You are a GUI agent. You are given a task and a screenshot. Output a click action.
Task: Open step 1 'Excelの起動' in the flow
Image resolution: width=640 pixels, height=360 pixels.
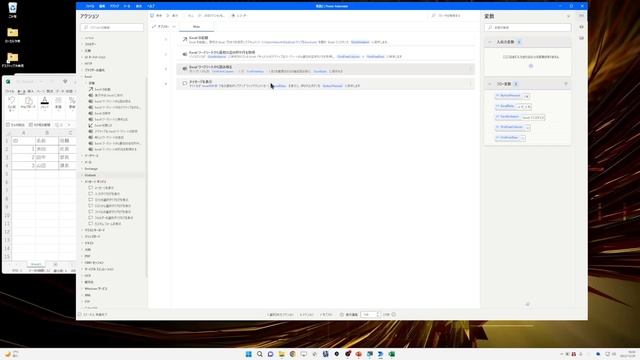(x=326, y=40)
